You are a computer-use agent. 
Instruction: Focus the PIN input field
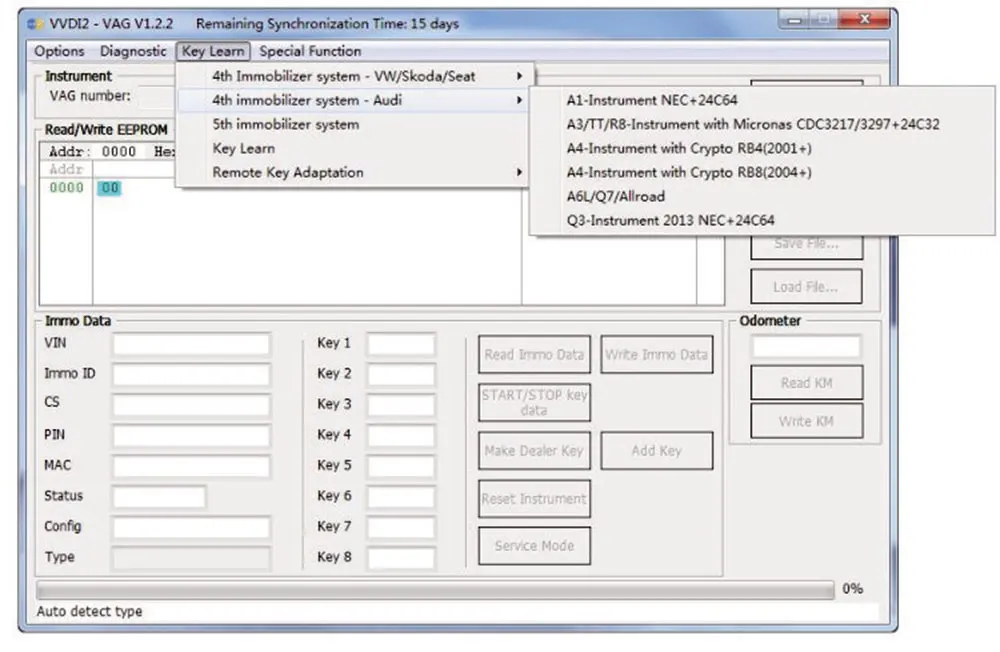click(x=191, y=436)
